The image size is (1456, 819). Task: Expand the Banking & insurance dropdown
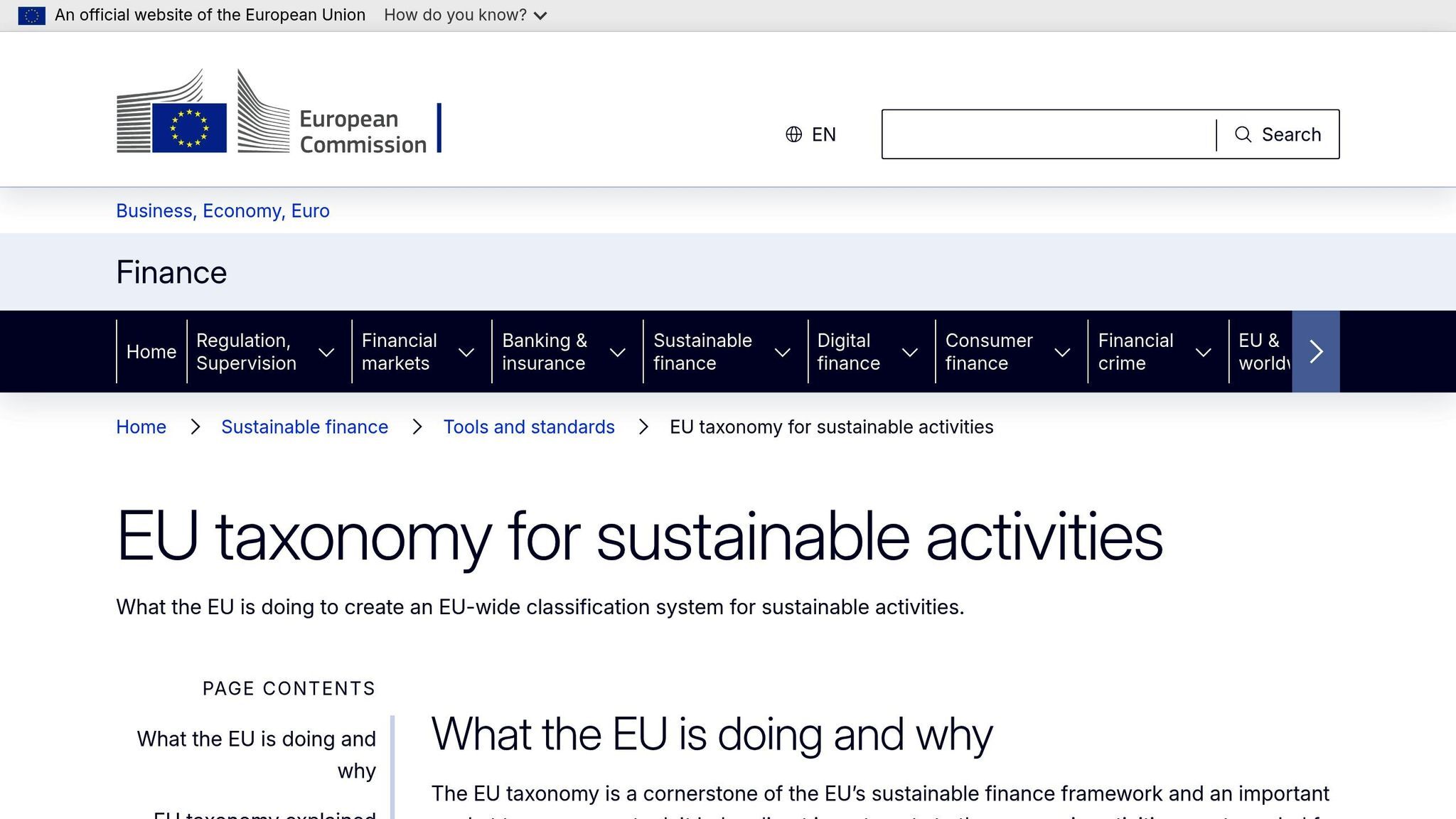(617, 353)
